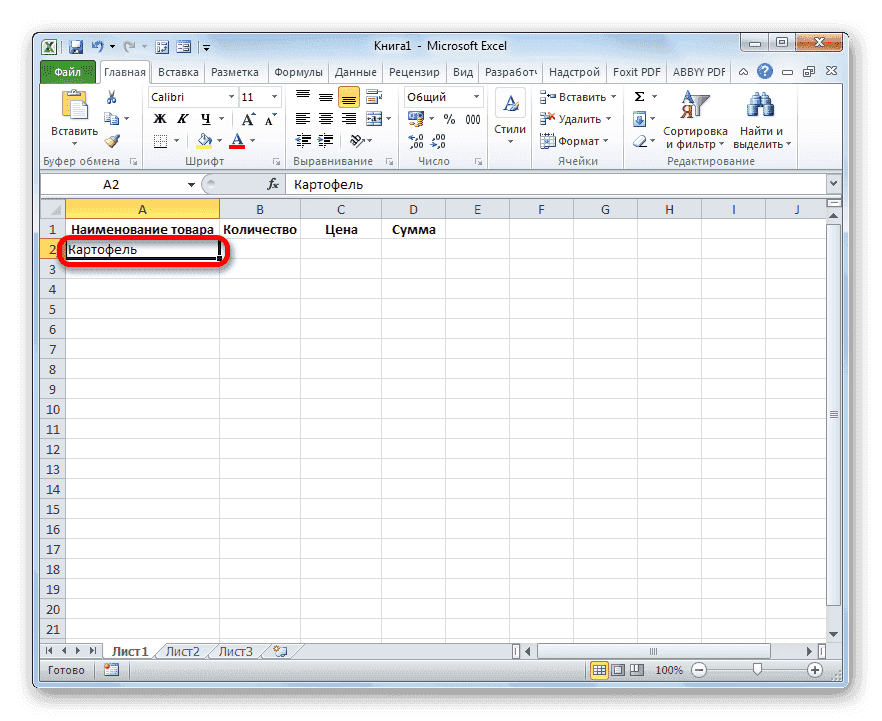Click the underline Ч icon
Image resolution: width=882 pixels, height=721 pixels.
coord(206,119)
